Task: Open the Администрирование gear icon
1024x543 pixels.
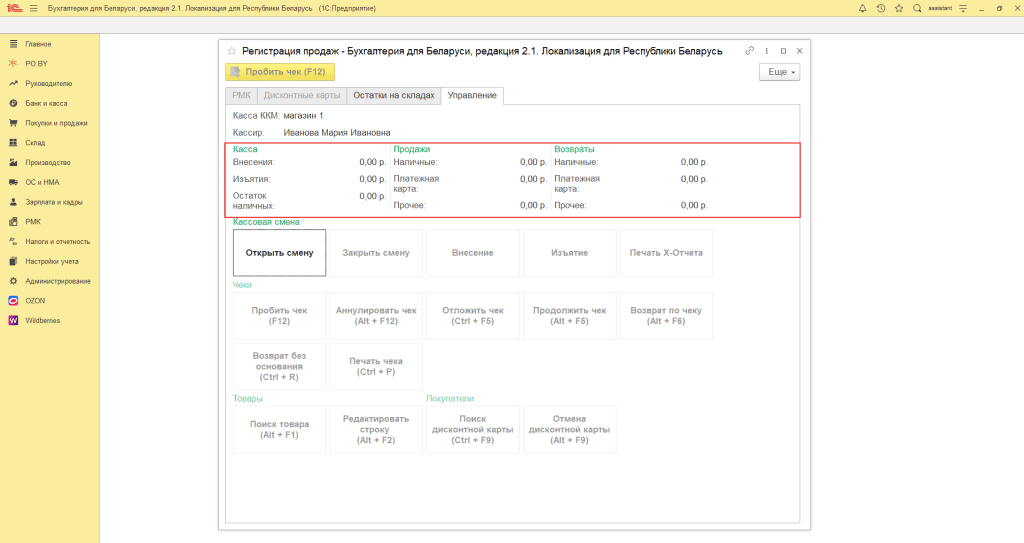Action: (x=13, y=281)
